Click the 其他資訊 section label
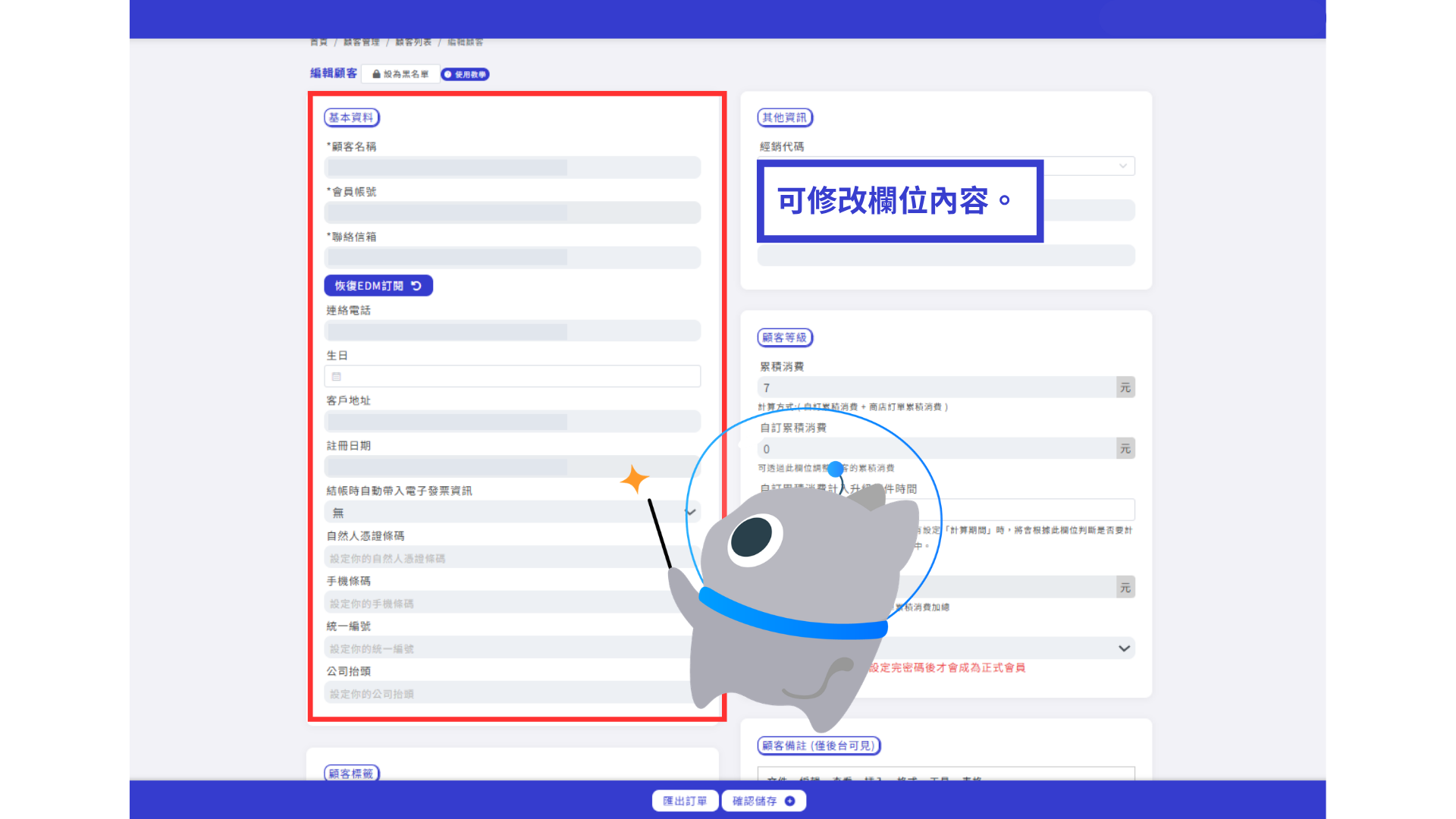The image size is (1456, 819). point(785,118)
